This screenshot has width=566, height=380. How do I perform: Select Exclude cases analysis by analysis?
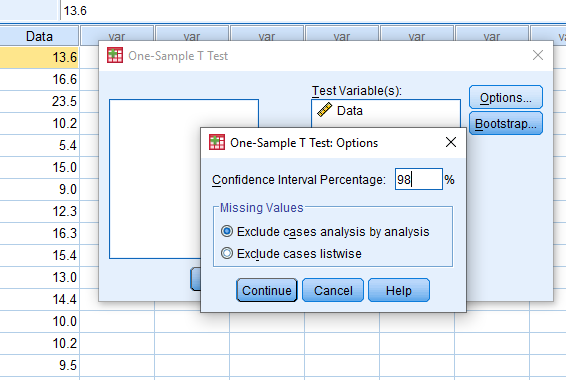tap(325, 231)
